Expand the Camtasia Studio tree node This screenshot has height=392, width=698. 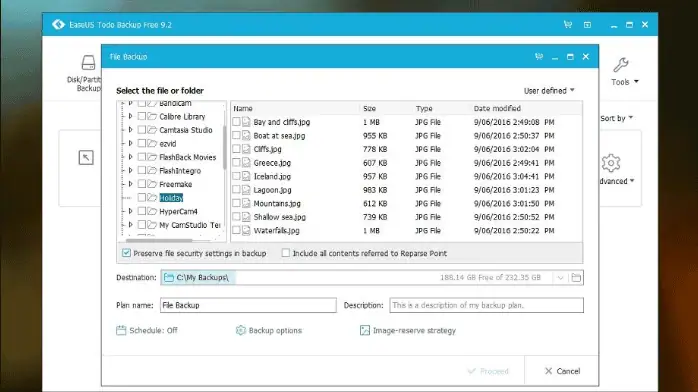point(130,129)
